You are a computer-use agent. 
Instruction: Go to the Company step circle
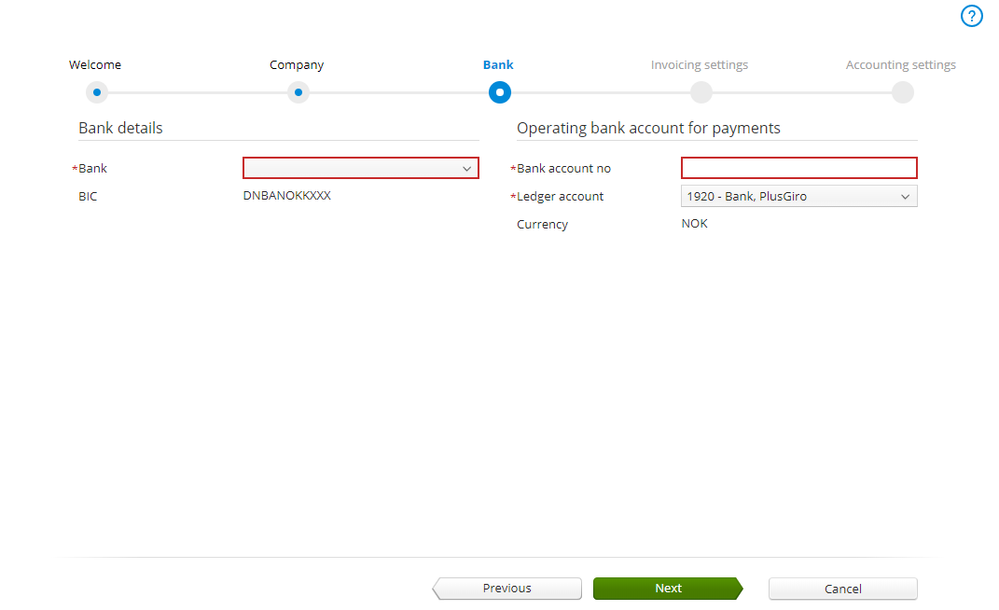tap(298, 92)
